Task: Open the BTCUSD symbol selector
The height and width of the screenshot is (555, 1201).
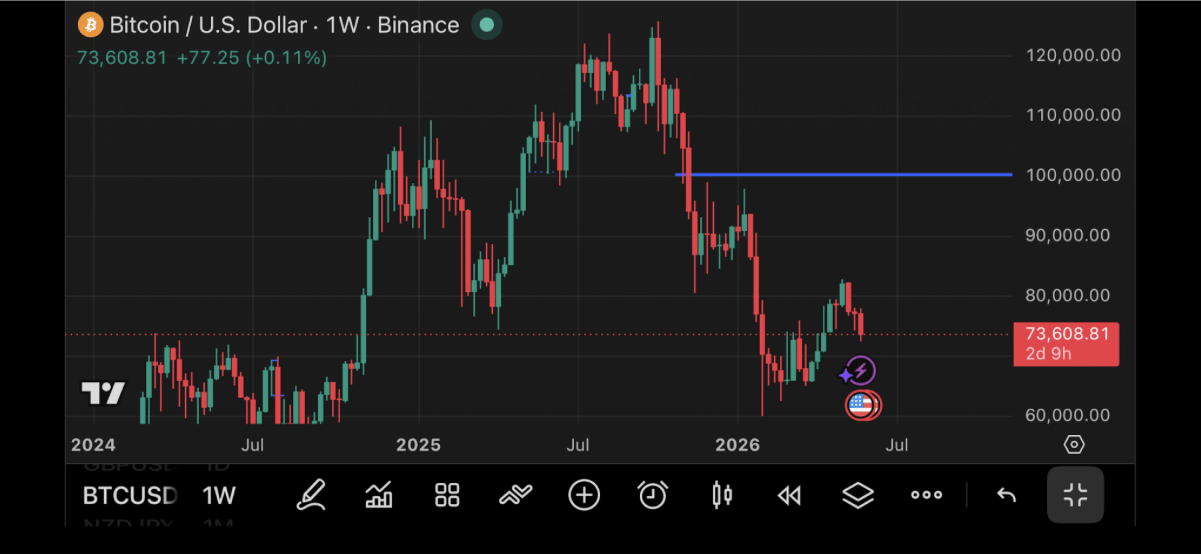Action: [x=130, y=495]
